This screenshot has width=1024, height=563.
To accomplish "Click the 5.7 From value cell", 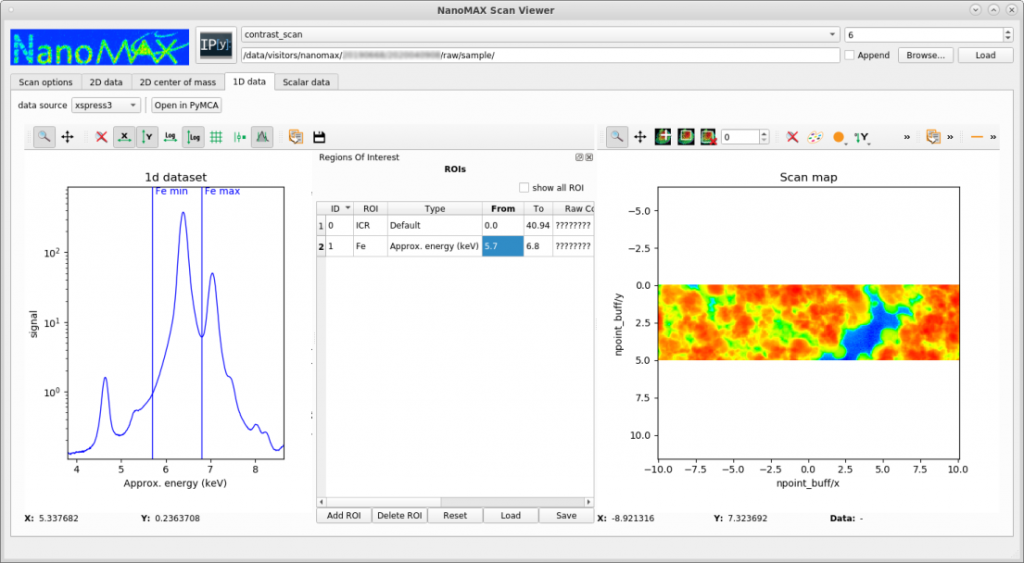I will coord(503,246).
